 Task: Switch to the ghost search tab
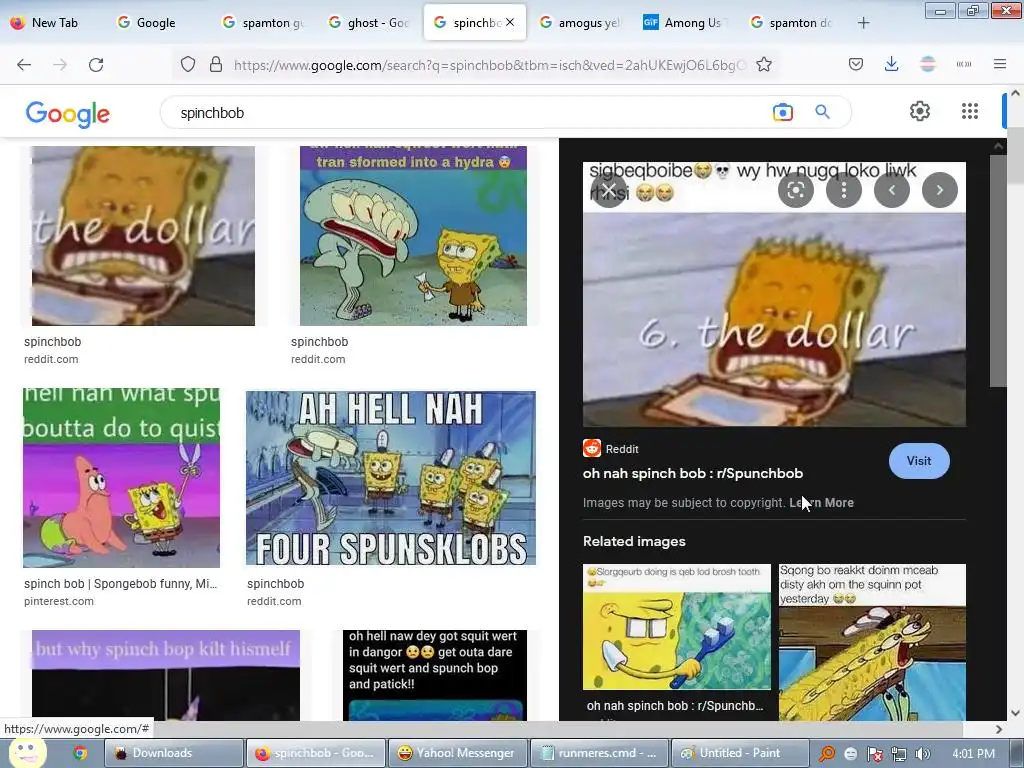pyautogui.click(x=368, y=23)
